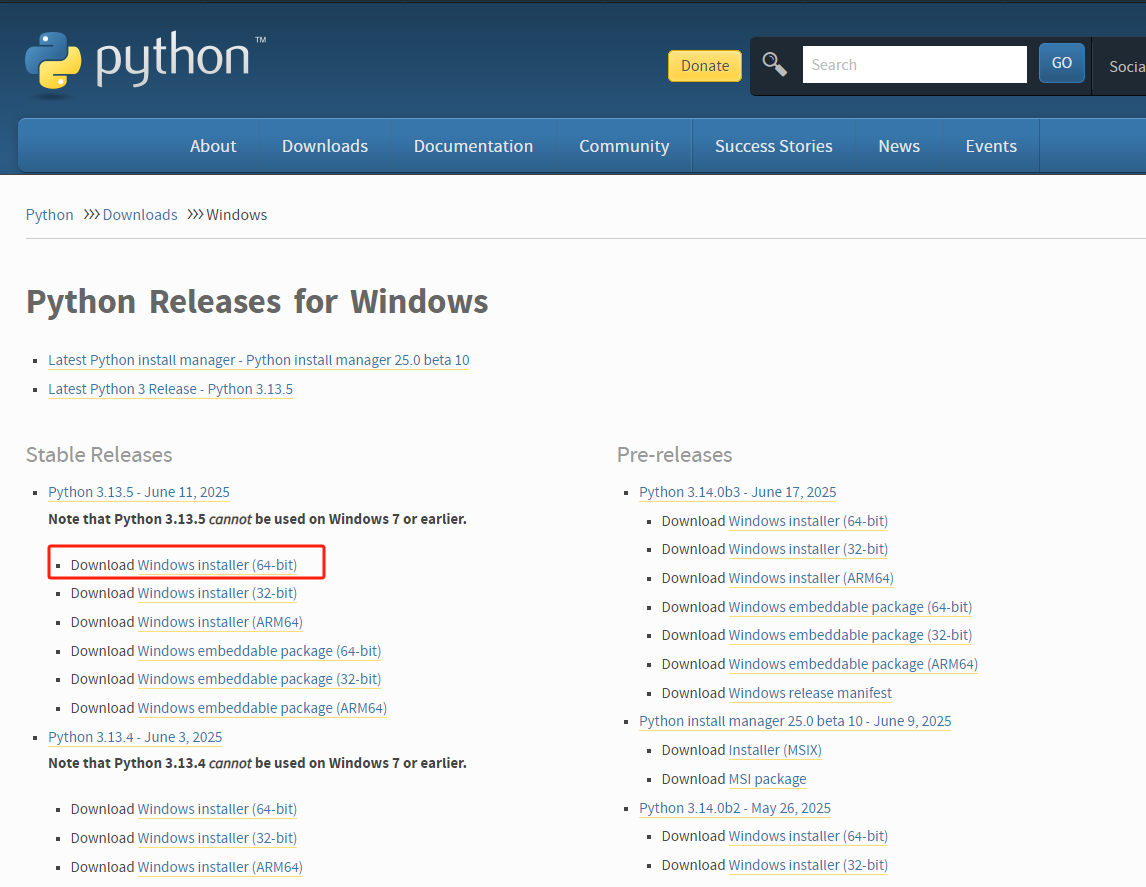This screenshot has height=887, width=1146.
Task: Open the Community menu
Action: click(624, 146)
